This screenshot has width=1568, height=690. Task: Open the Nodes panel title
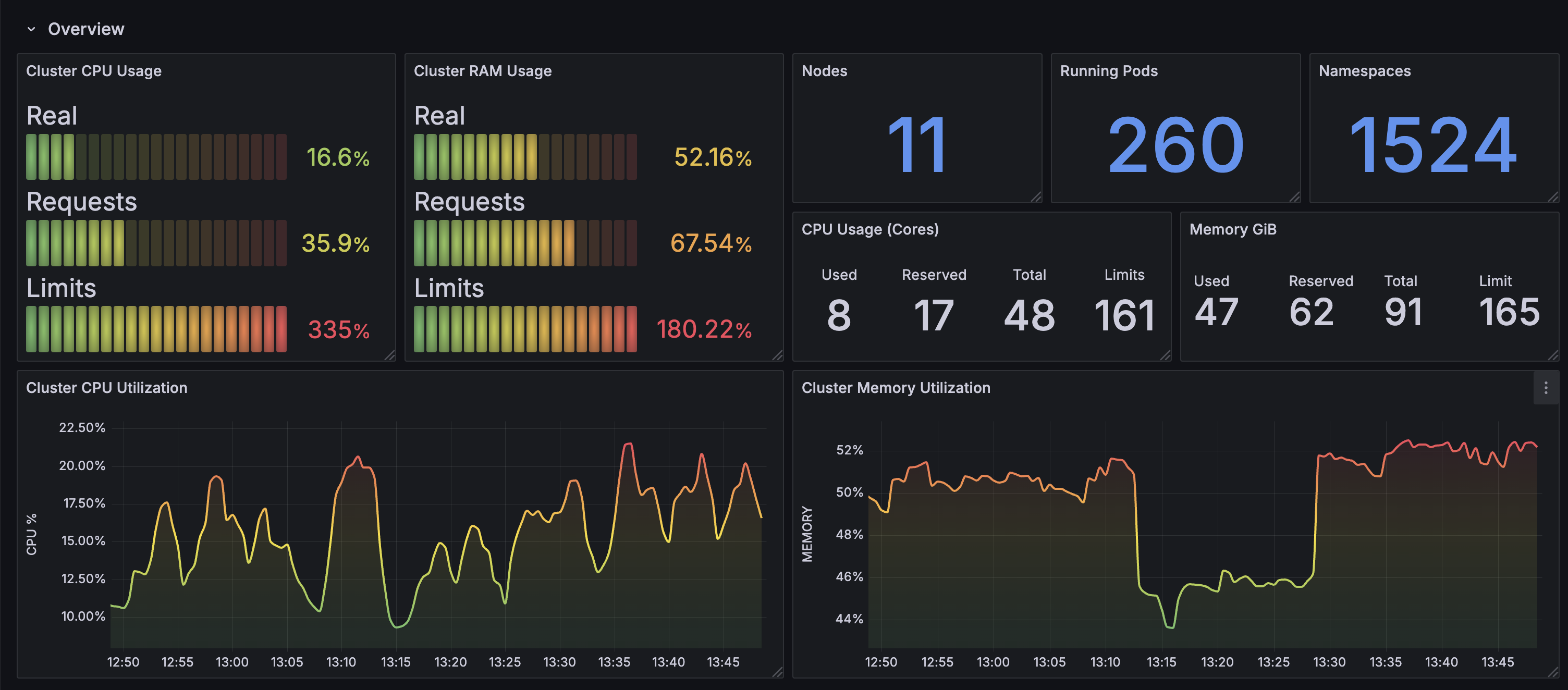(824, 71)
